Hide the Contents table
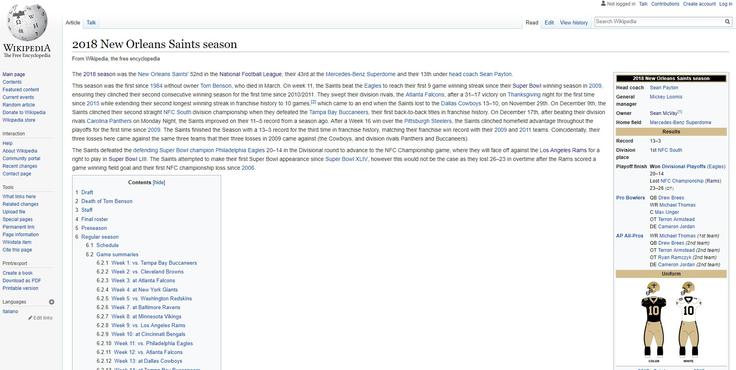736x370 pixels. click(159, 182)
